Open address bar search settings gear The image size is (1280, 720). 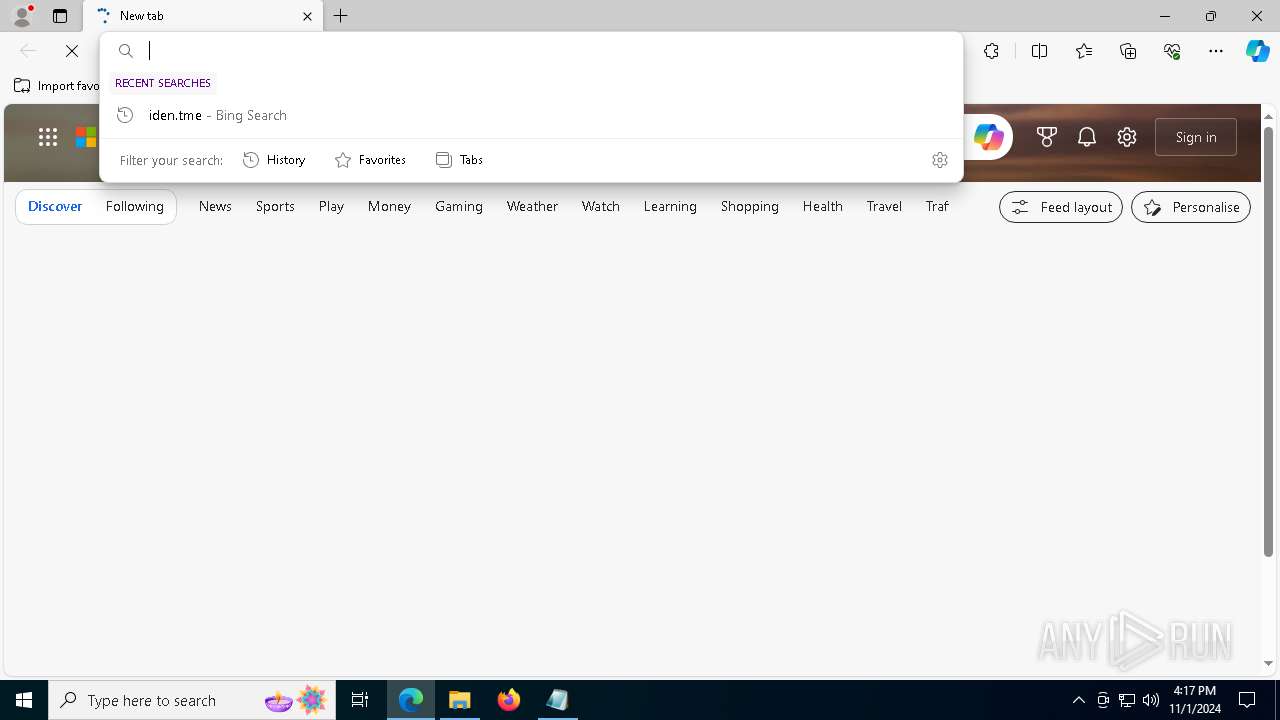939,160
